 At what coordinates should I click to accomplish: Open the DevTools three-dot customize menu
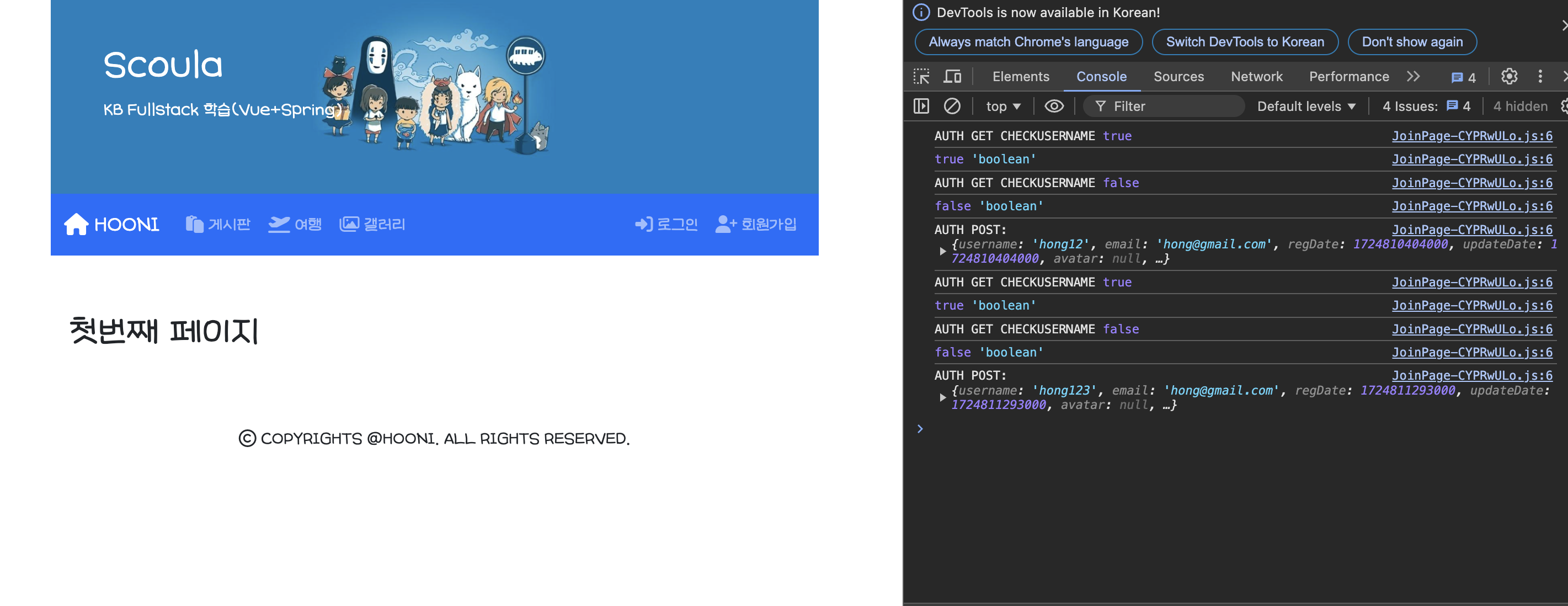[1540, 77]
